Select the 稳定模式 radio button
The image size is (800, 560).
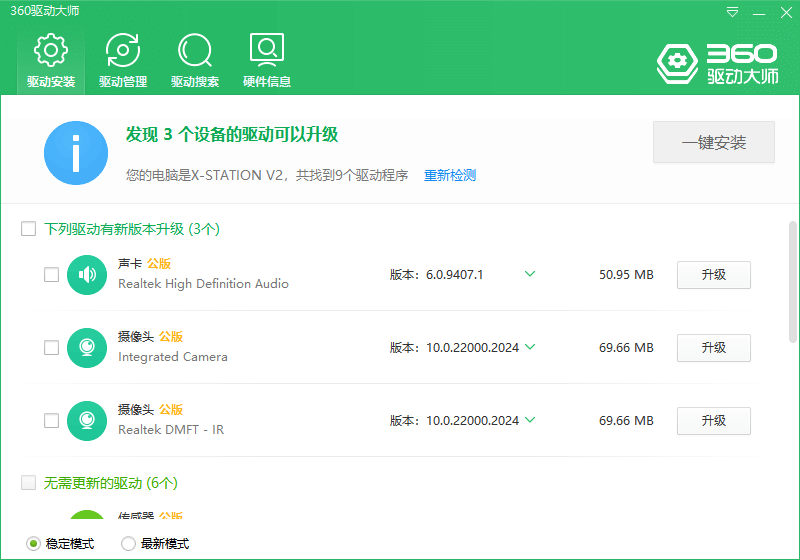click(x=33, y=544)
